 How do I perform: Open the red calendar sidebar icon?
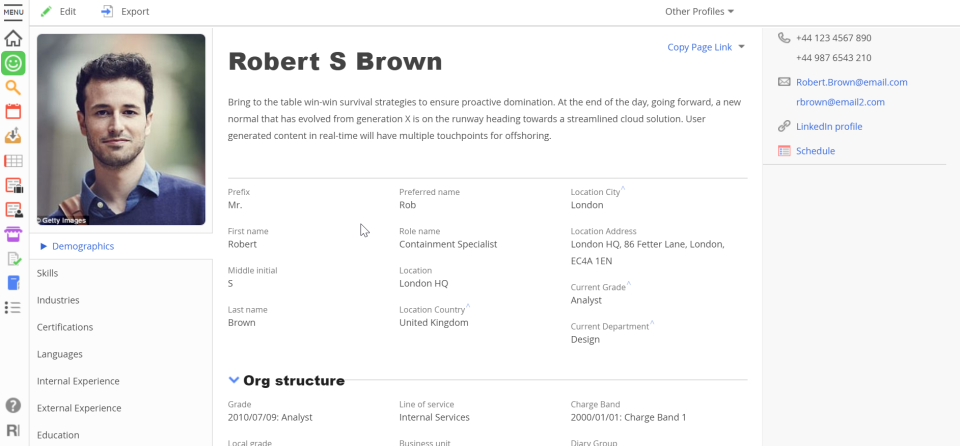pyautogui.click(x=13, y=112)
